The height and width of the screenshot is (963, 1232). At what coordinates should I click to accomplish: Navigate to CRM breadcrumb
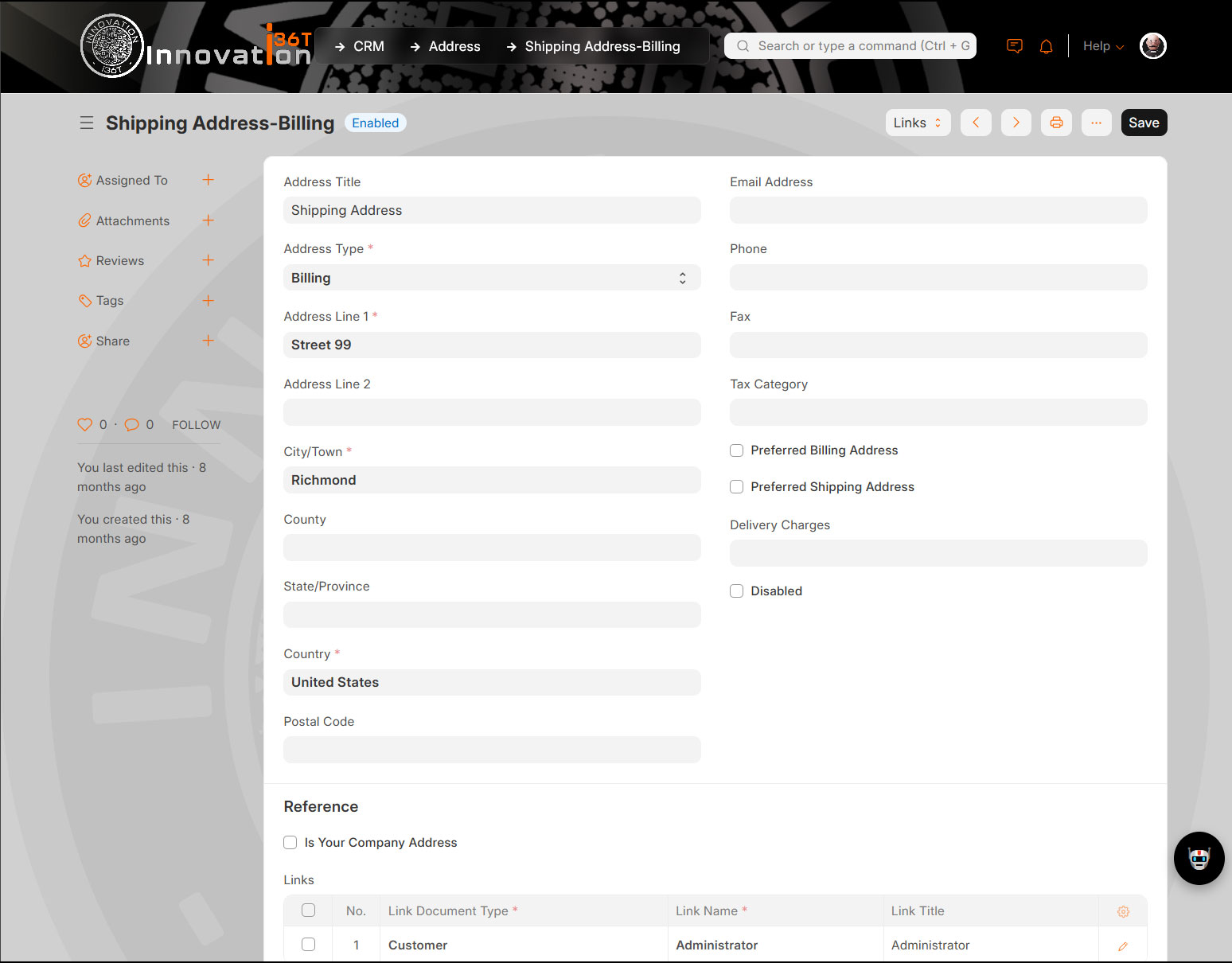click(368, 46)
